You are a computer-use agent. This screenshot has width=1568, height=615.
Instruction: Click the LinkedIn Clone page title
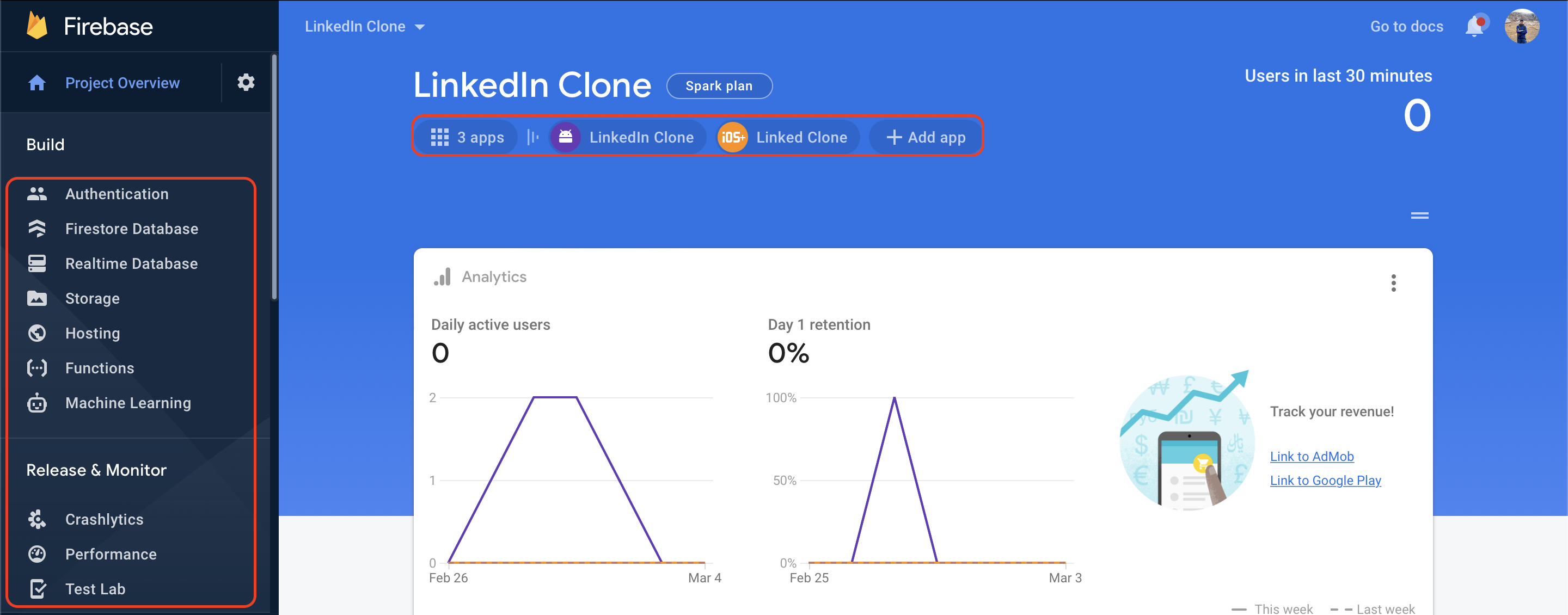(x=532, y=85)
